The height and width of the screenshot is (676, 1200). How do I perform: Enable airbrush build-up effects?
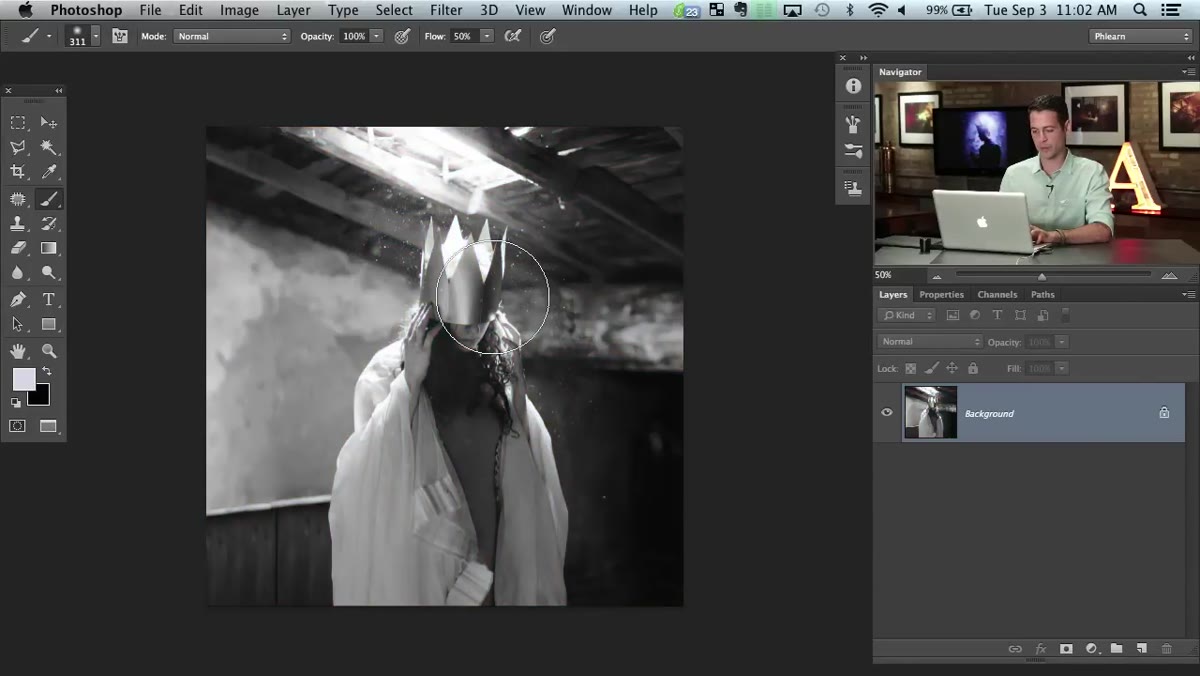tap(513, 36)
